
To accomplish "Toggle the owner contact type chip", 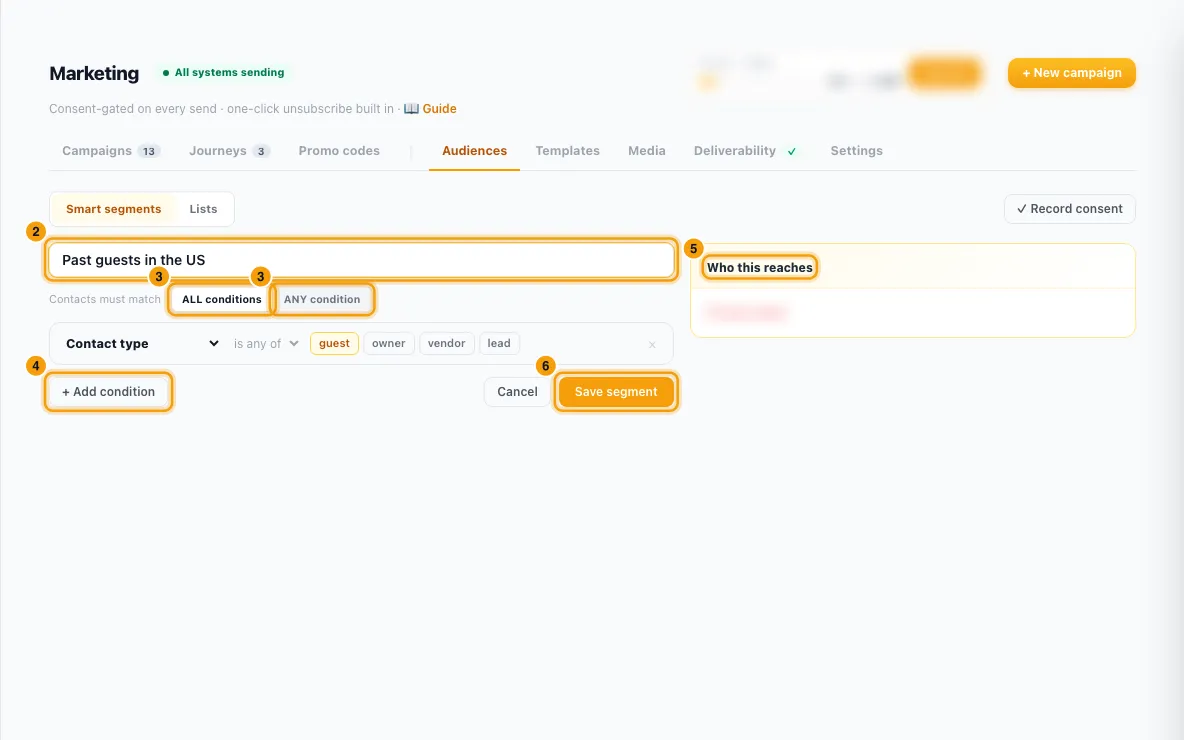I will point(388,344).
